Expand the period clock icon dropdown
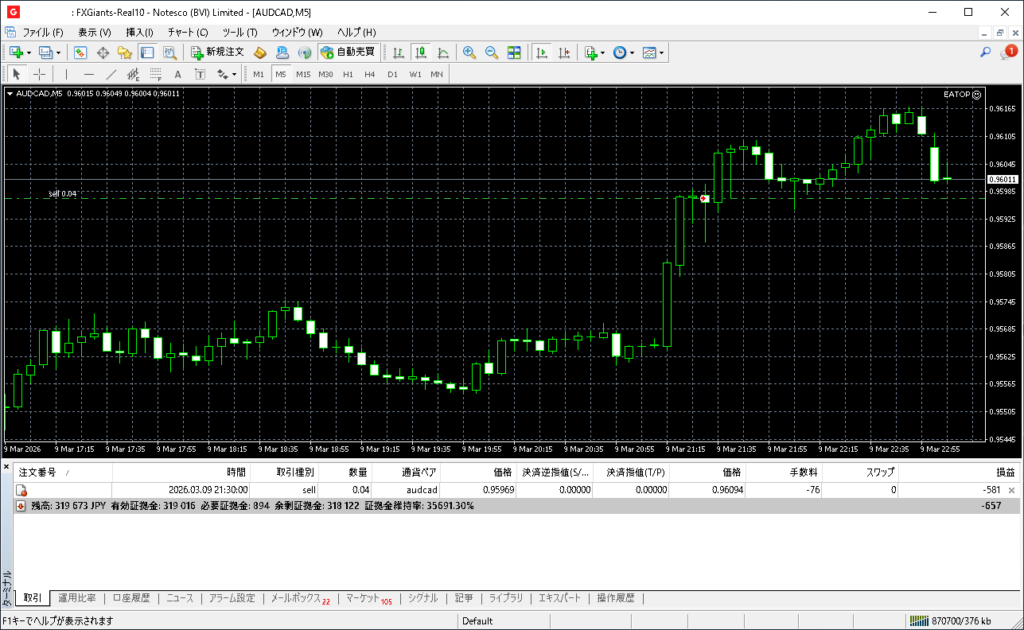The height and width of the screenshot is (630, 1024). click(632, 52)
